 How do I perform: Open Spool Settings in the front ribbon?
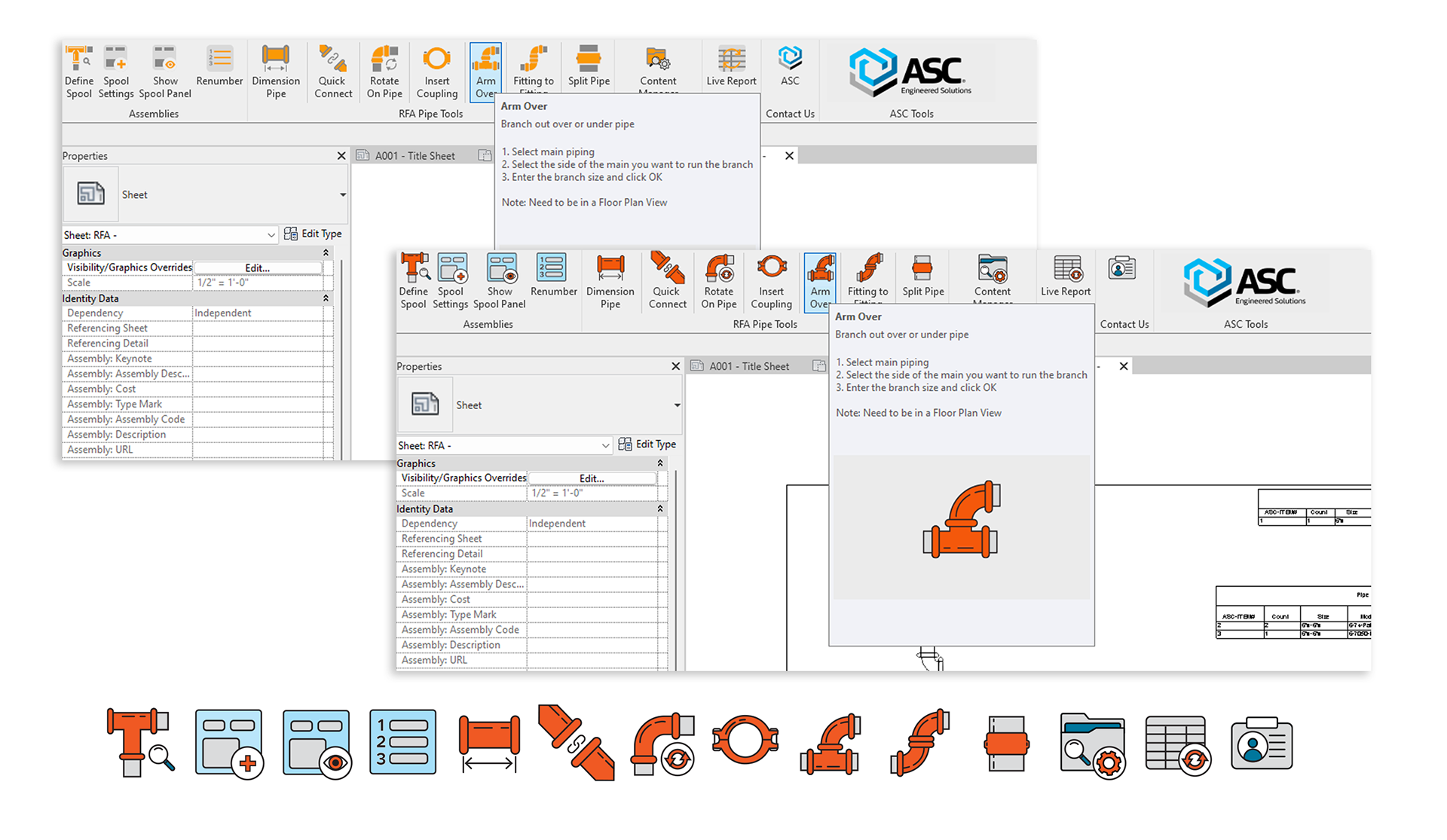click(x=451, y=281)
